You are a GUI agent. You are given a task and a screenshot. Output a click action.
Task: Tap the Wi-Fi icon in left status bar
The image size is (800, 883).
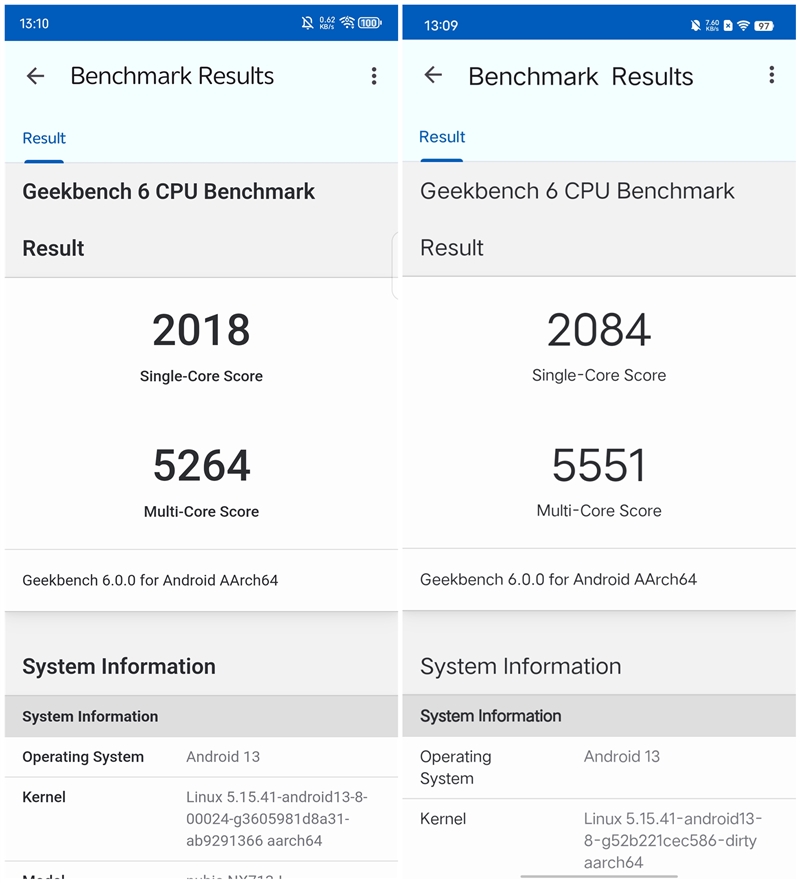347,23
